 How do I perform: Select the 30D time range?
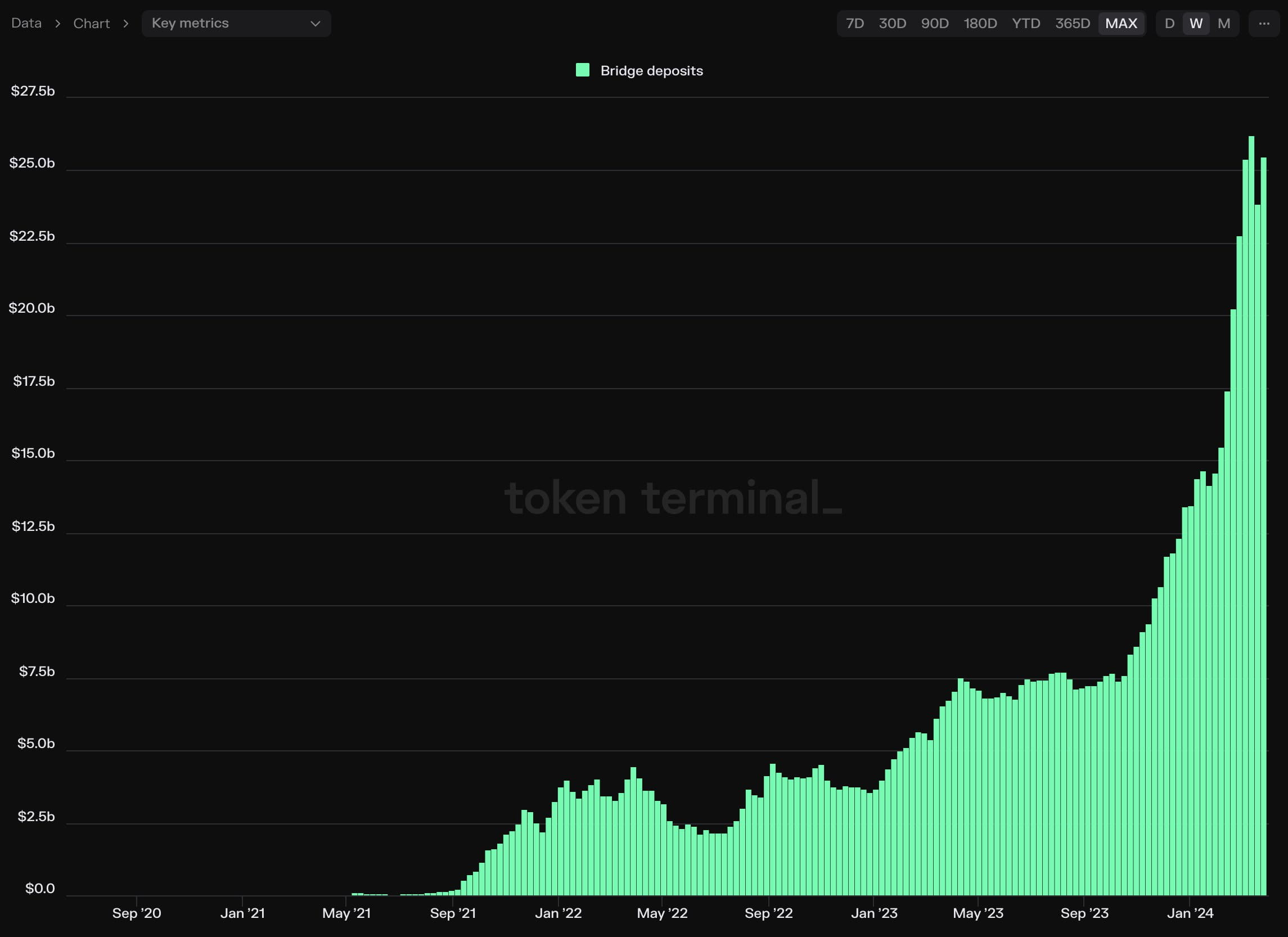tap(892, 23)
